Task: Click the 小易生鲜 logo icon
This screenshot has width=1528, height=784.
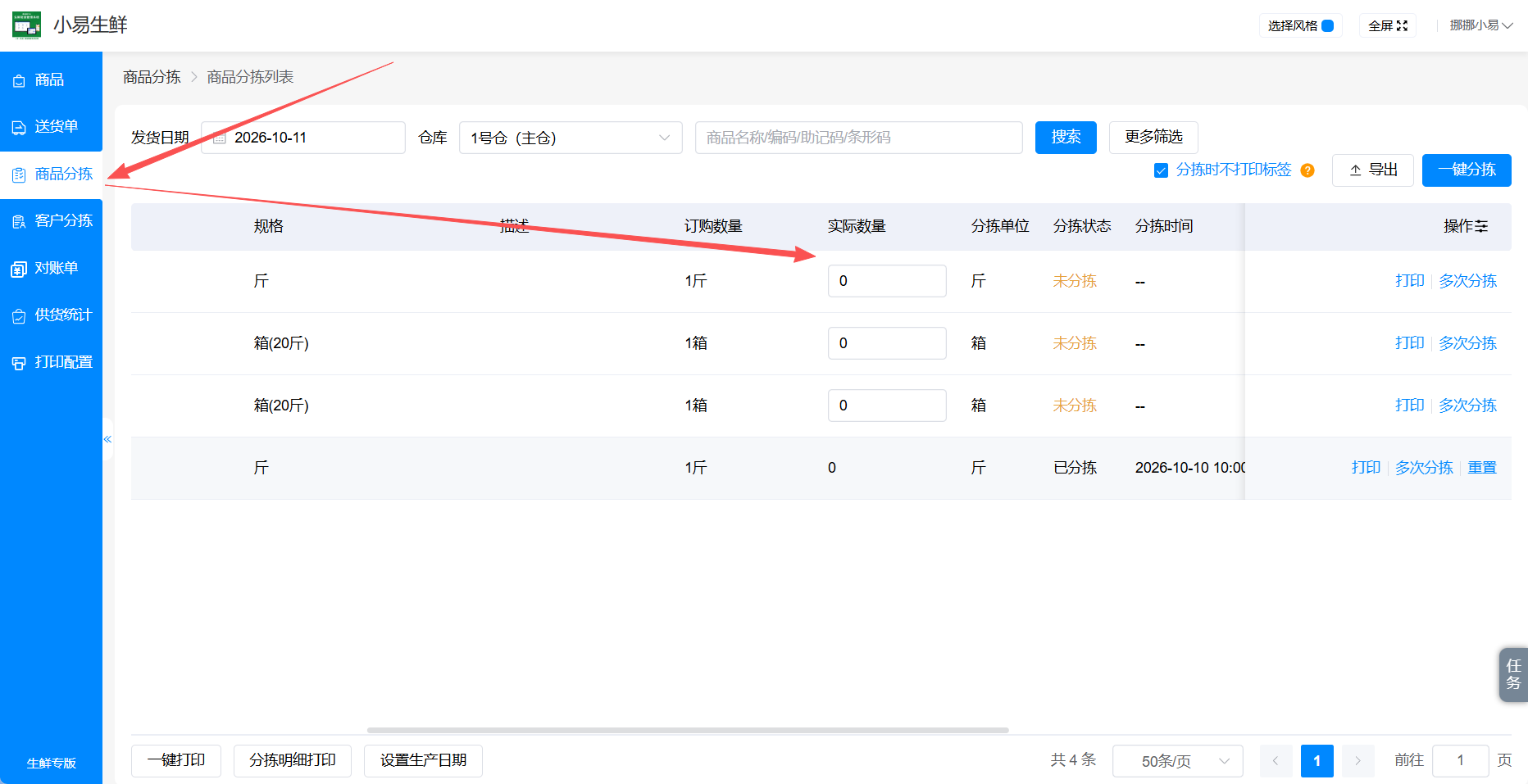Action: (x=27, y=25)
